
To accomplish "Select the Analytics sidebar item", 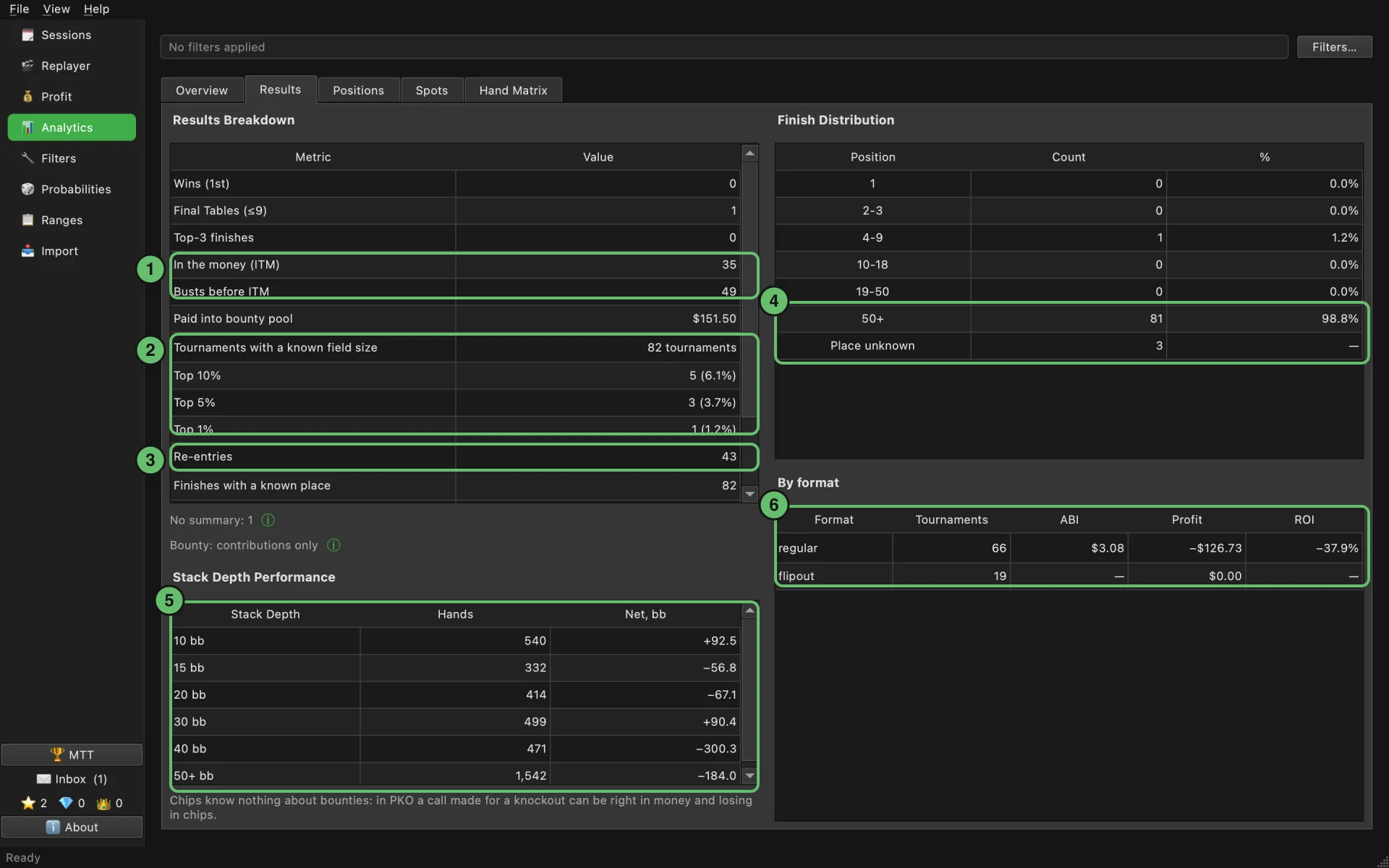I will 72,127.
